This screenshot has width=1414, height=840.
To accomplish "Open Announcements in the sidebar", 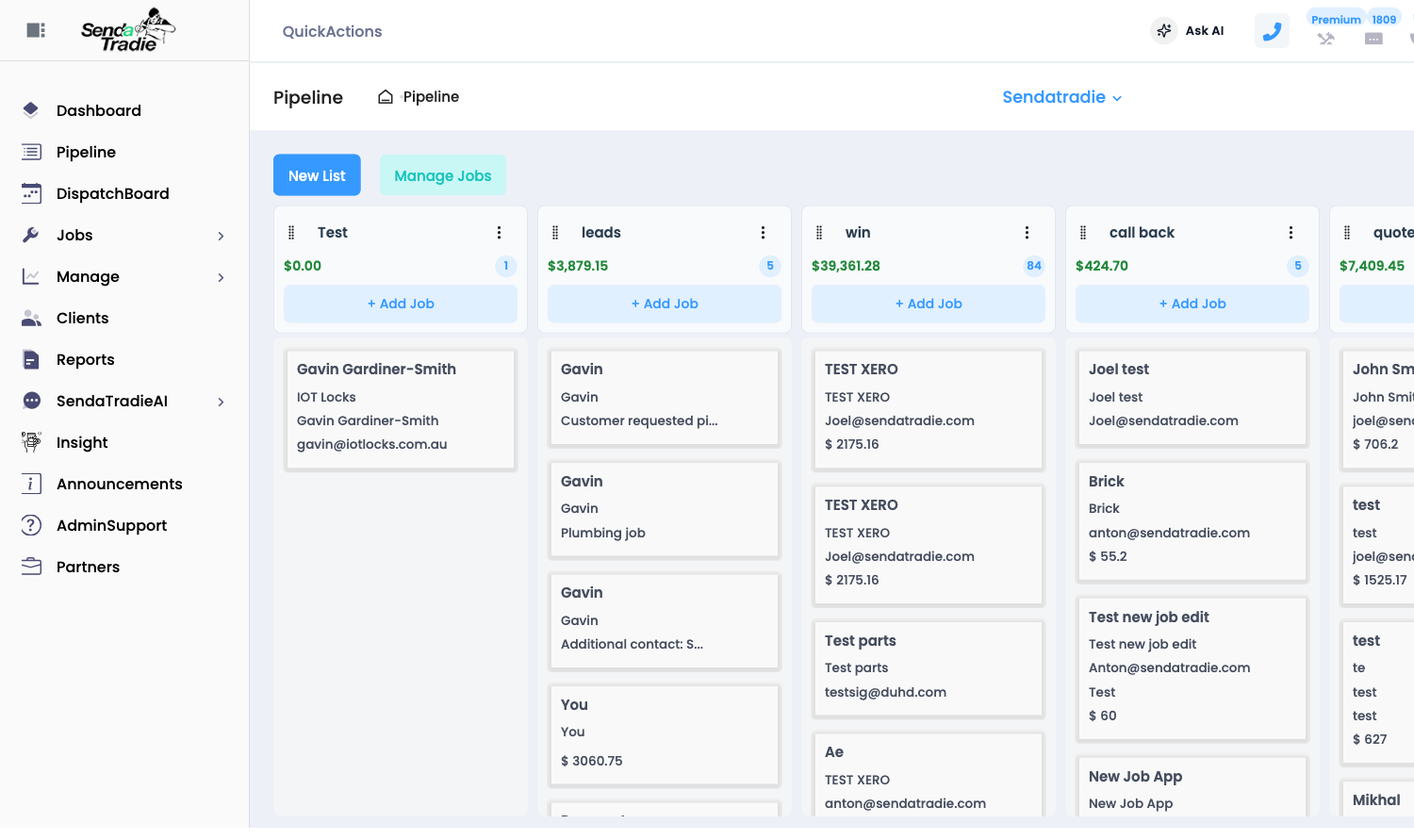I will (120, 484).
